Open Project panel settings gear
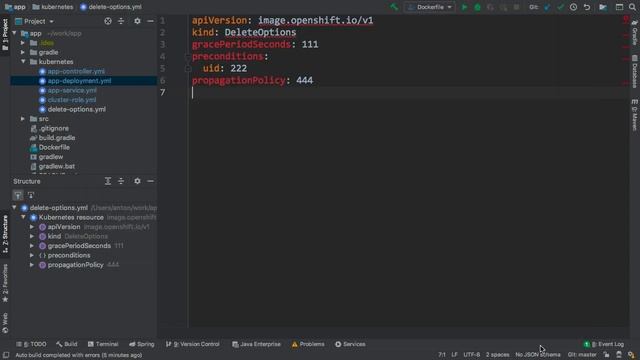 137,21
